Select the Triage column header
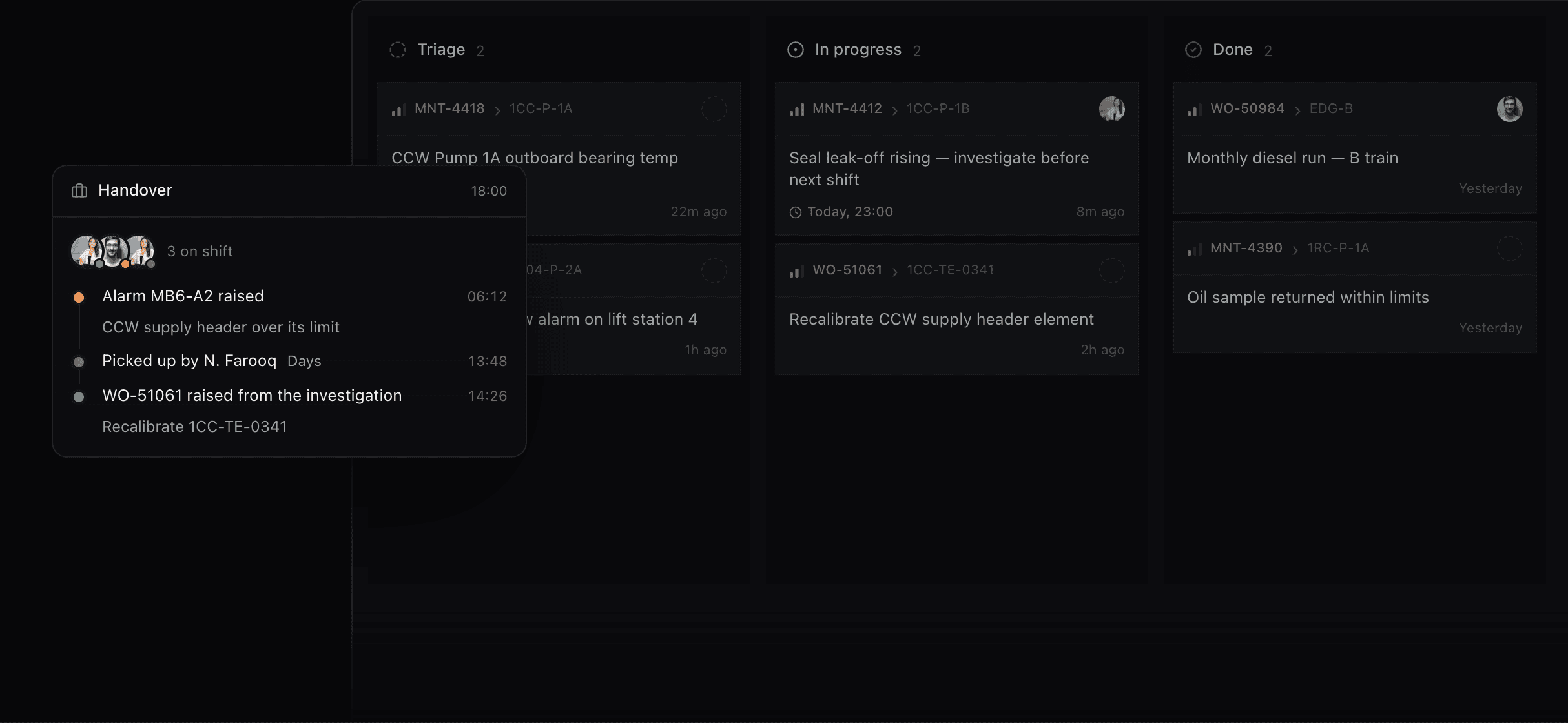 point(441,50)
